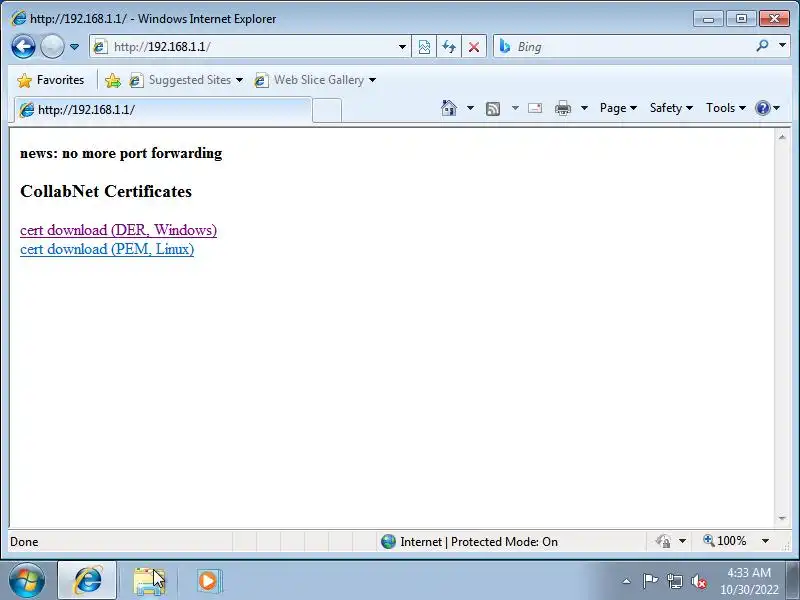Open the Safety menu

tap(671, 108)
